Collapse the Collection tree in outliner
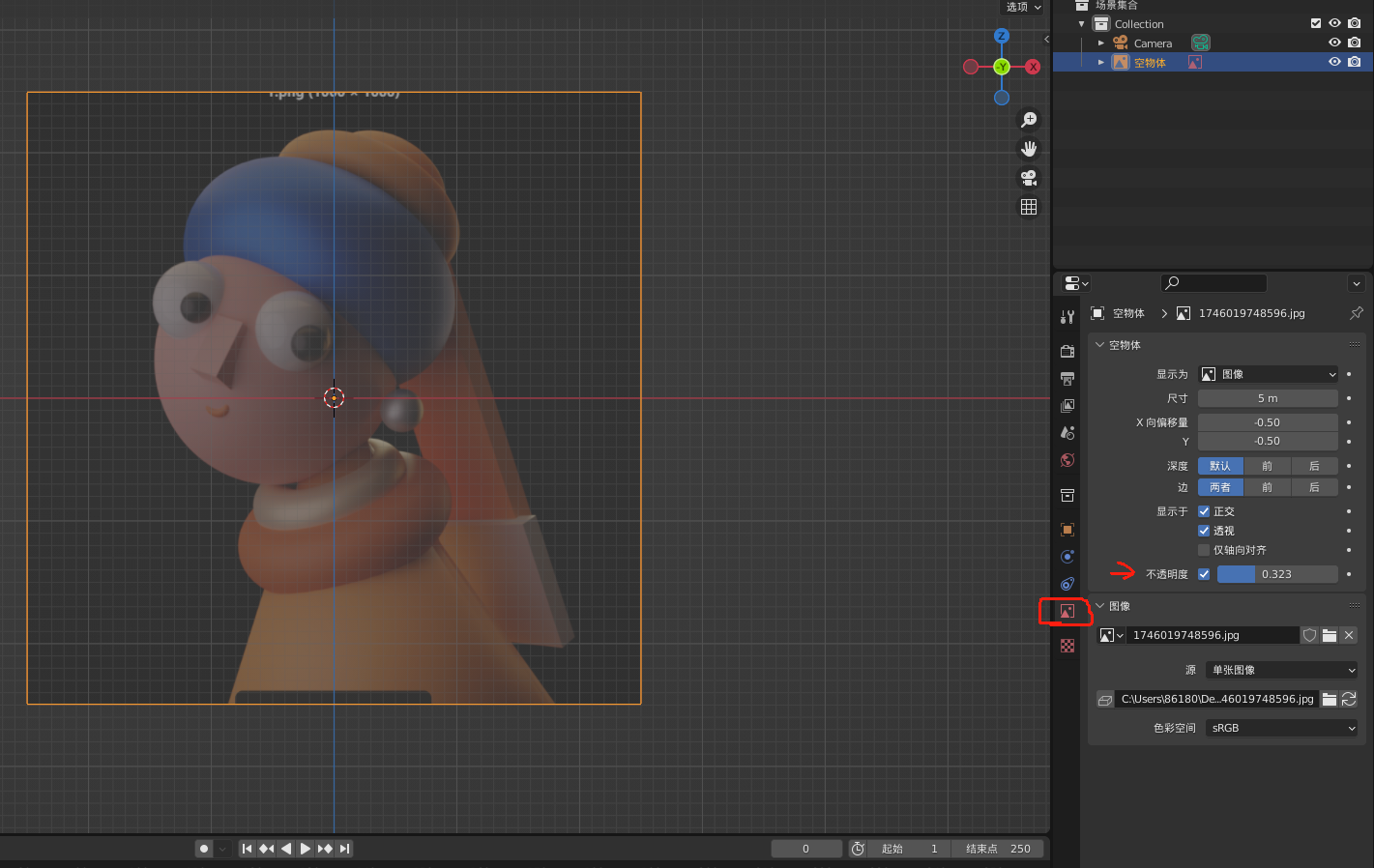This screenshot has width=1374, height=868. (1081, 23)
